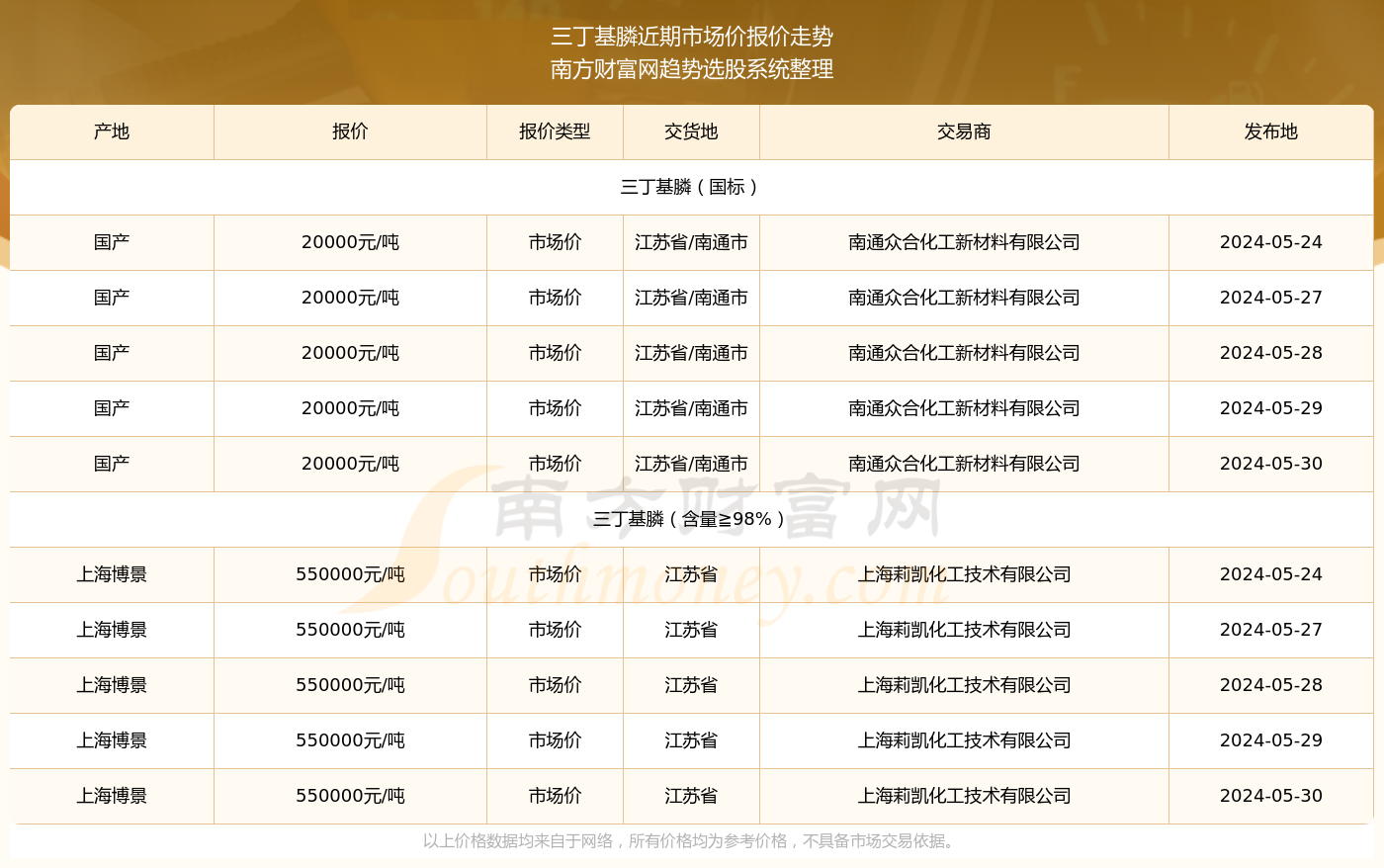Click 上海莉凯化工技术有限公司 in 2024-05-27 row
This screenshot has width=1384, height=868.
[964, 630]
